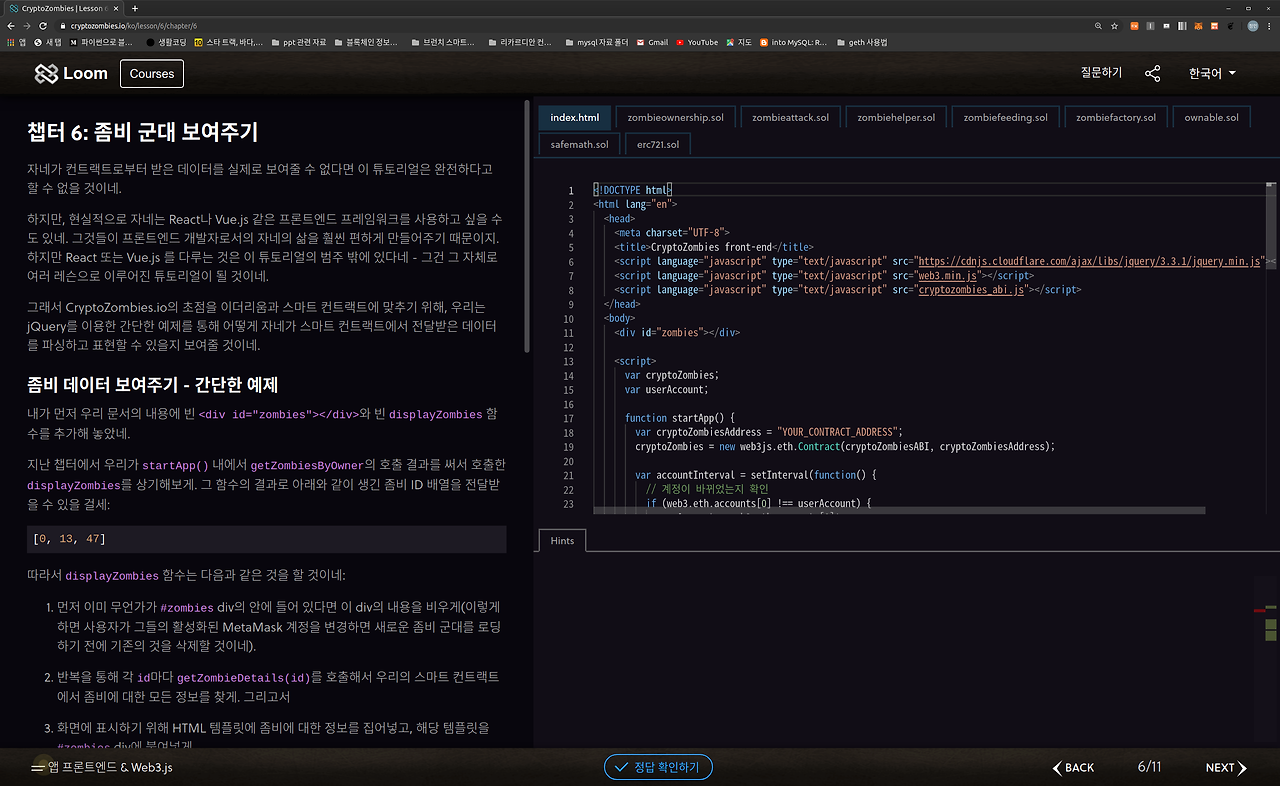
Task: Open the zombieattack.sol tab
Action: click(x=790, y=117)
